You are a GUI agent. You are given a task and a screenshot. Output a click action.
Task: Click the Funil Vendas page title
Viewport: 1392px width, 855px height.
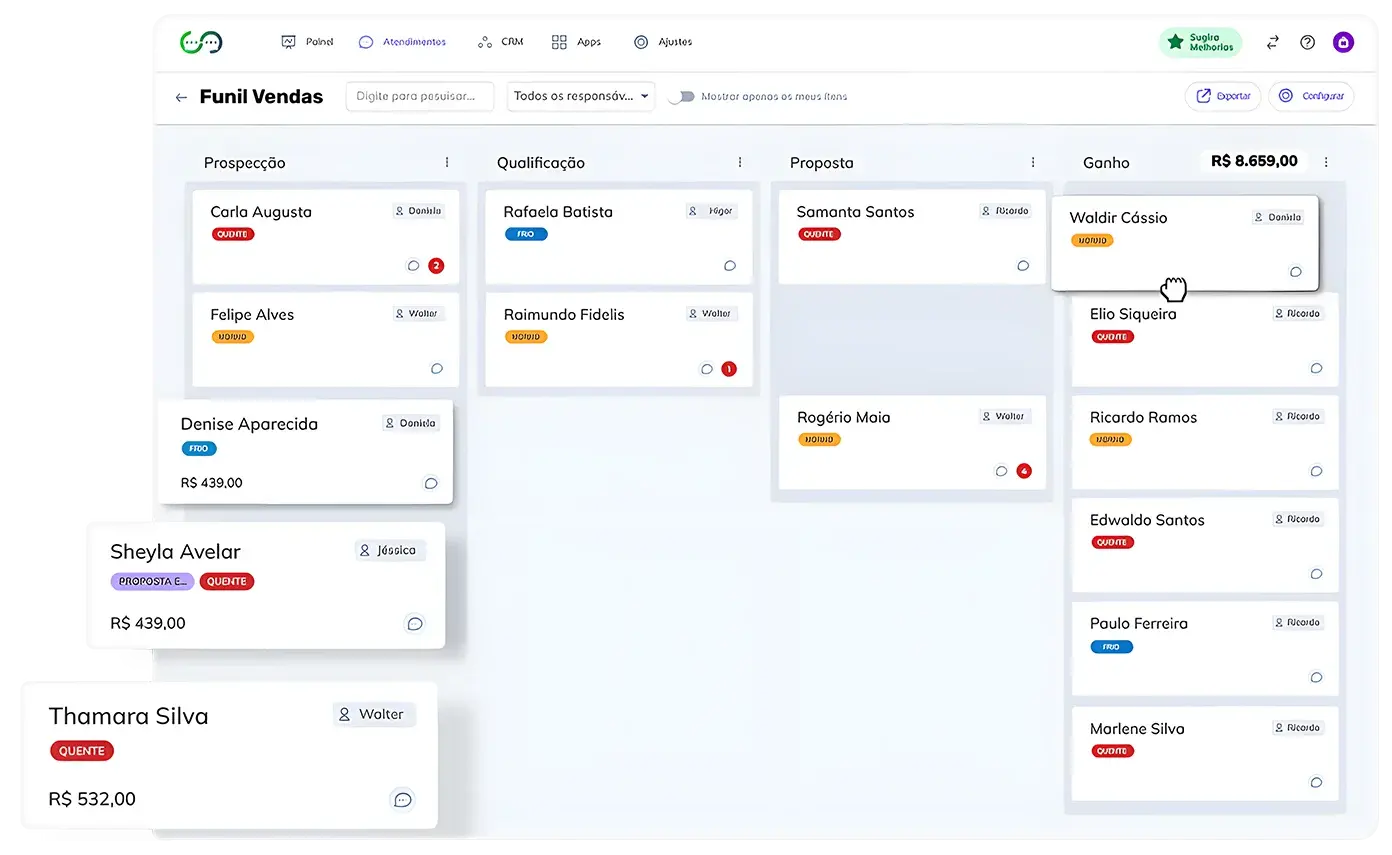tap(261, 97)
